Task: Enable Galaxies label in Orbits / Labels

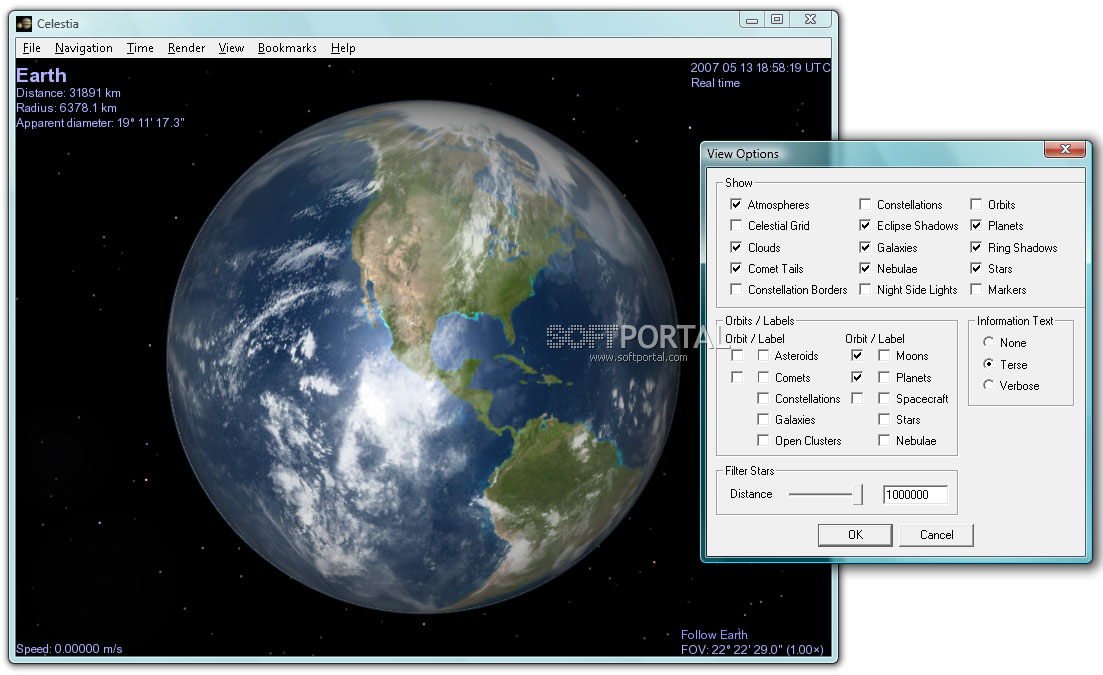Action: pyautogui.click(x=763, y=420)
